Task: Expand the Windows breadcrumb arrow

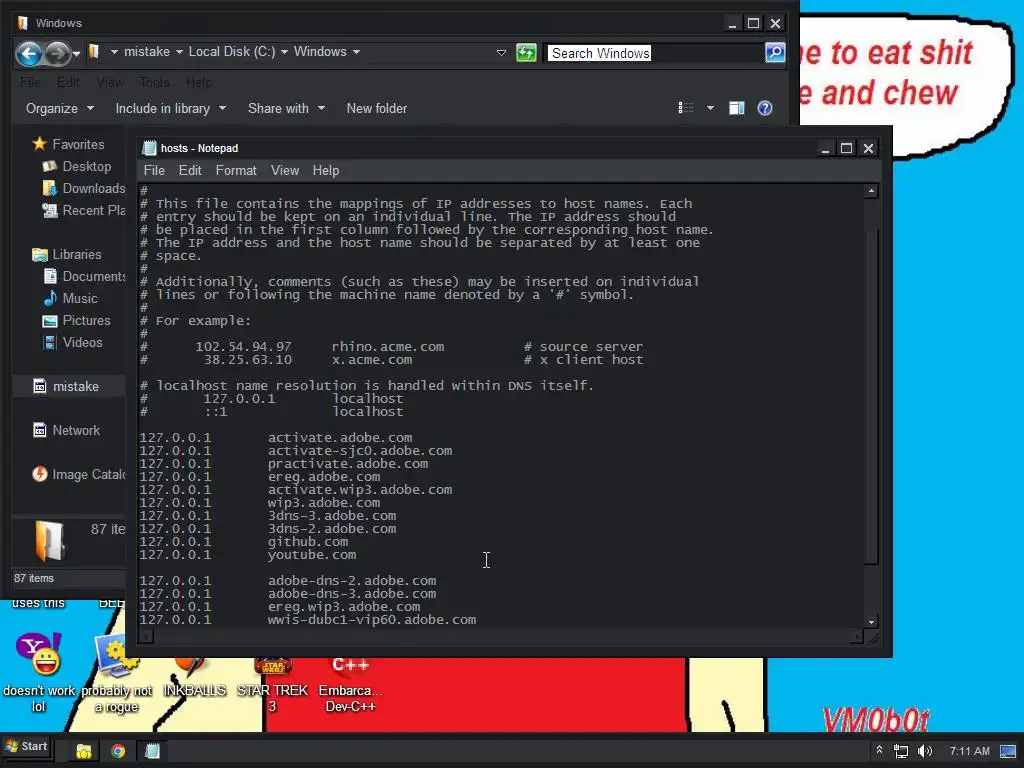Action: [357, 52]
